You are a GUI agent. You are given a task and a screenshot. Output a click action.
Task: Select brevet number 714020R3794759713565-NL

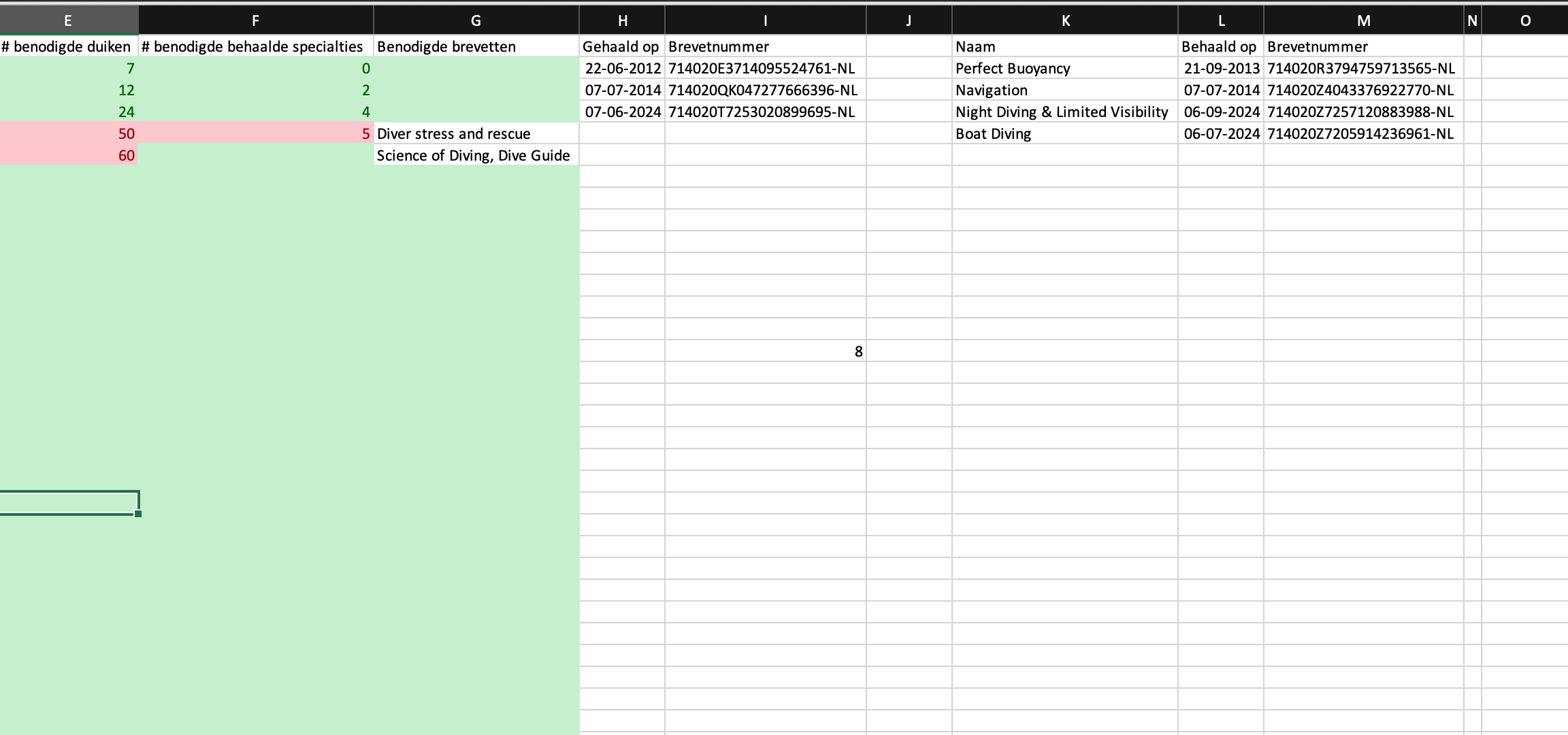click(1364, 68)
